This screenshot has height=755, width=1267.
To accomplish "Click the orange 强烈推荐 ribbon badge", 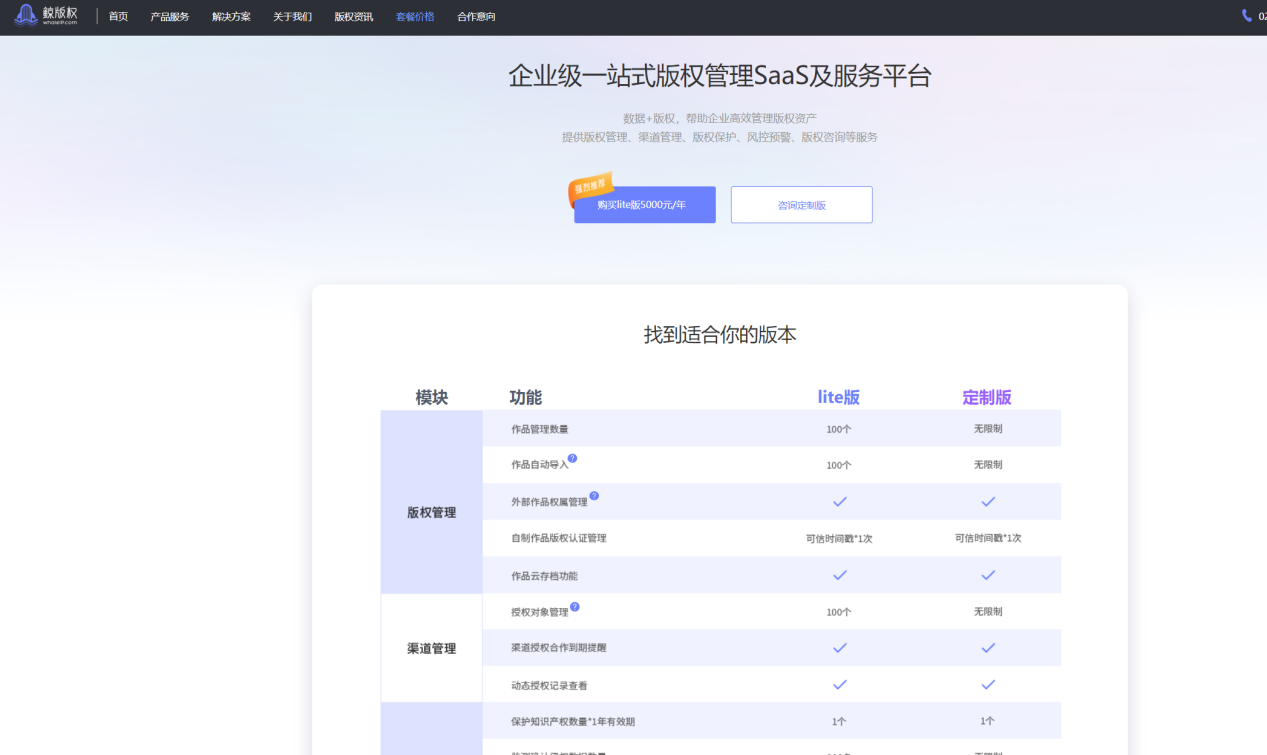I will [x=590, y=186].
